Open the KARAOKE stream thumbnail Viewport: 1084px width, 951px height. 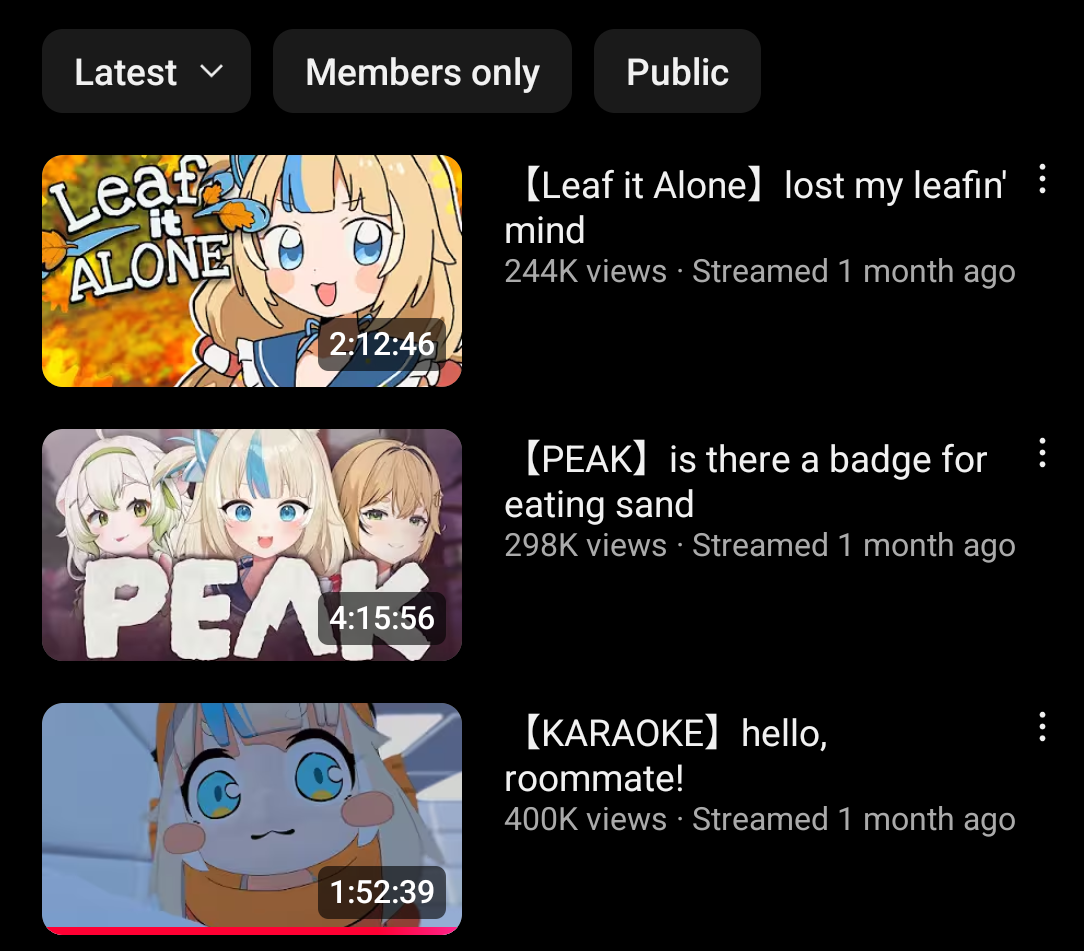(252, 819)
